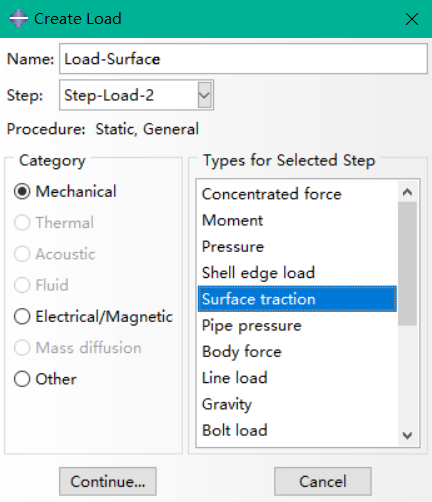Image resolution: width=432 pixels, height=502 pixels.
Task: Choose Concentrated force load type
Action: pos(297,194)
